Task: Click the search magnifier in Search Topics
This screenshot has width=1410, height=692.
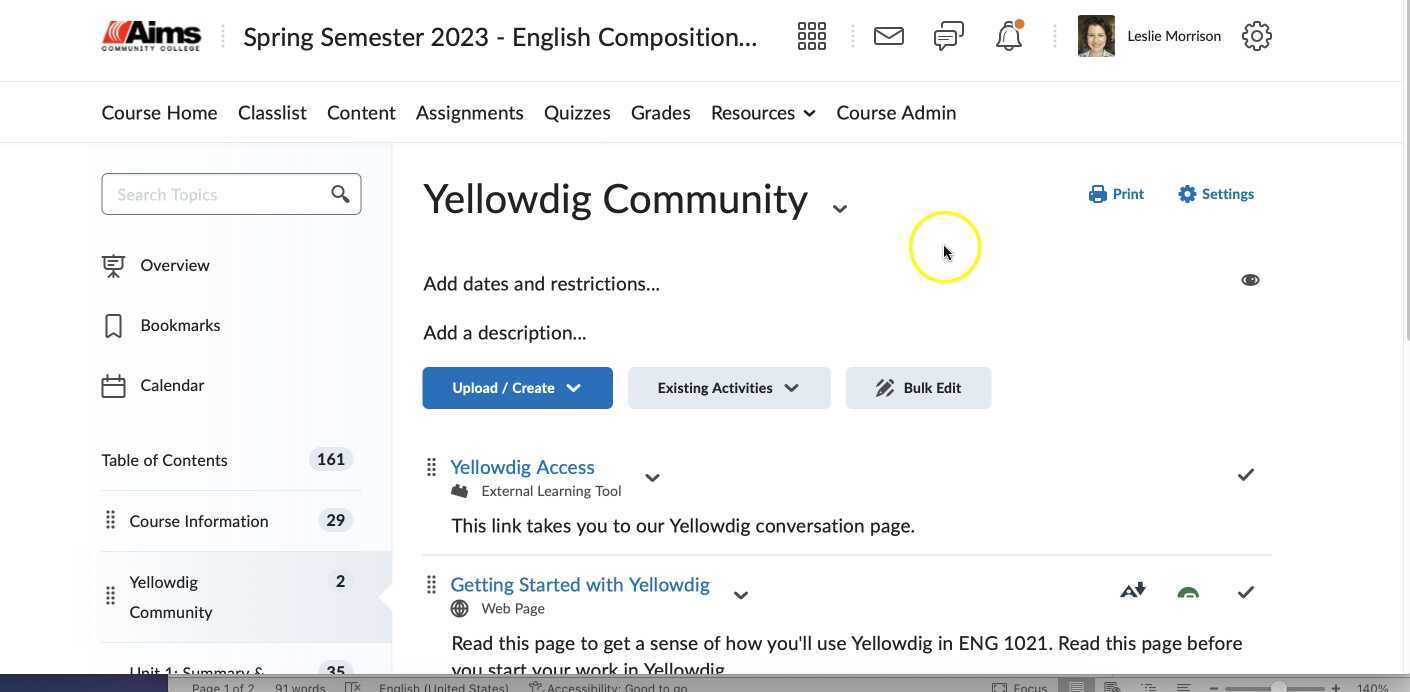Action: coord(340,193)
